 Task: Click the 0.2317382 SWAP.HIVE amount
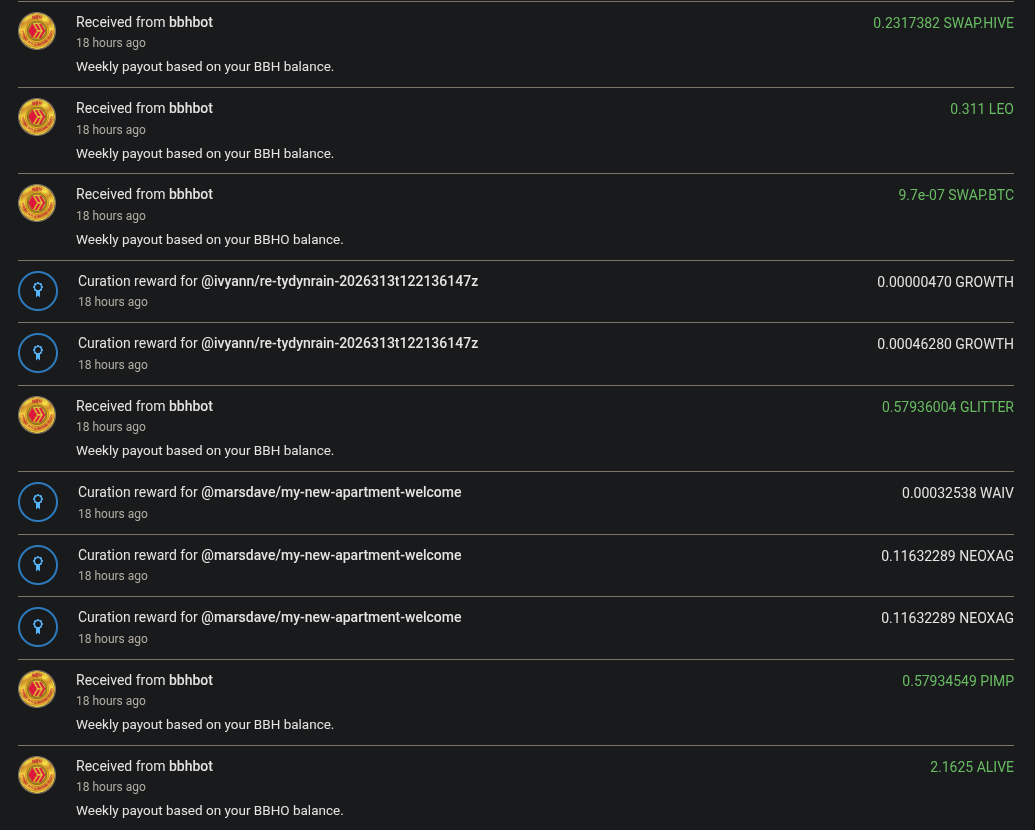[943, 22]
